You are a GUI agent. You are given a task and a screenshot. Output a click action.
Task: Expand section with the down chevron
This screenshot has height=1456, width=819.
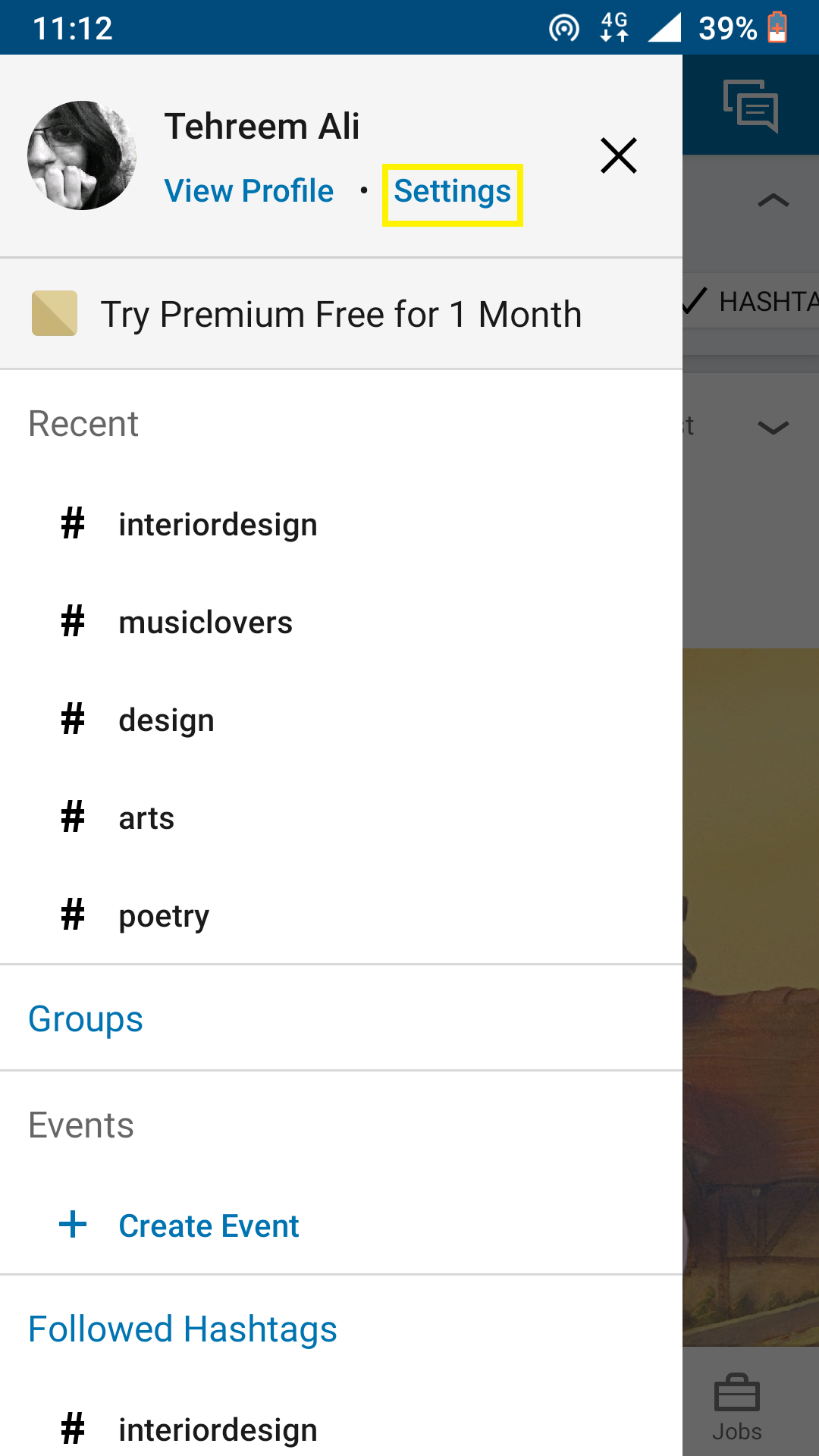(773, 428)
